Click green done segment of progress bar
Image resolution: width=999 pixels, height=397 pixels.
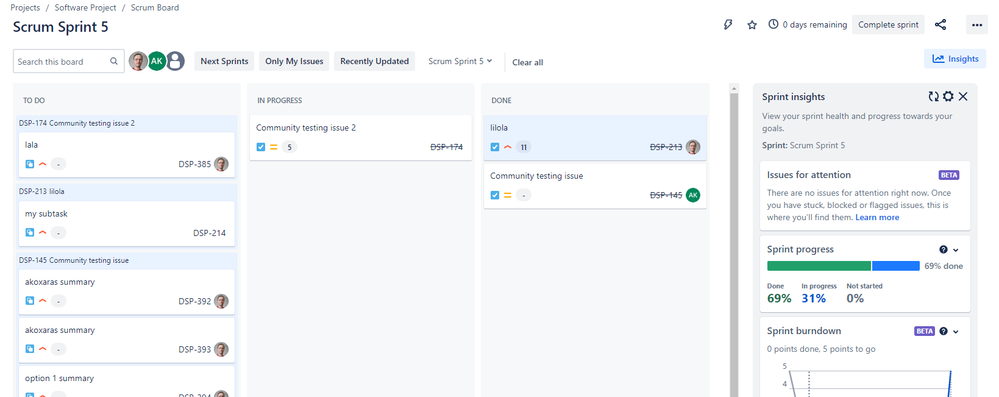(x=819, y=266)
